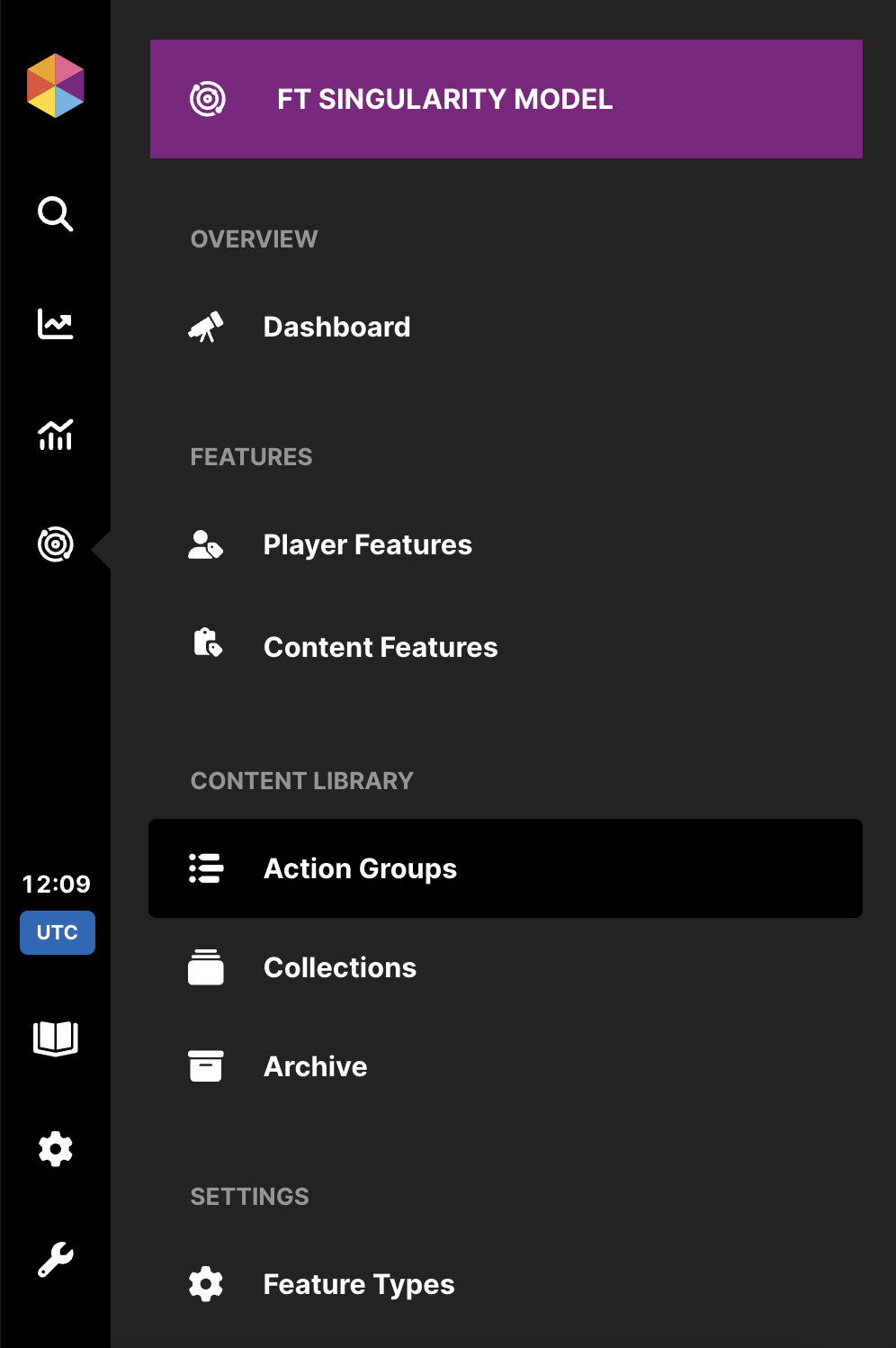
Task: Select the bar chart with trendline icon
Action: coord(55,435)
